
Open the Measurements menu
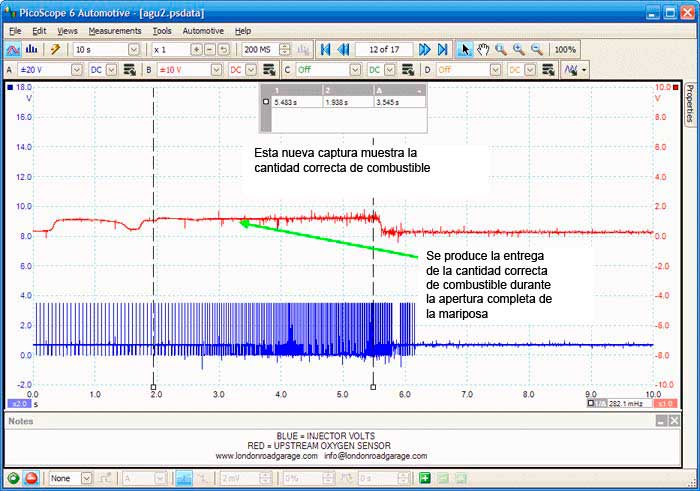click(114, 31)
